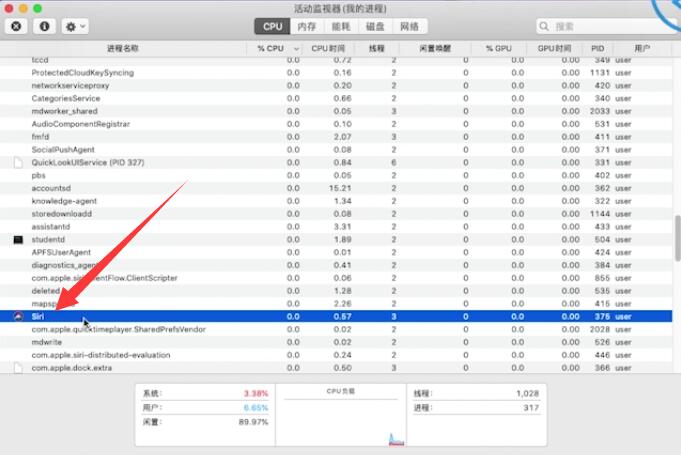
Task: Open the gear action menu dropdown
Action: tap(75, 26)
